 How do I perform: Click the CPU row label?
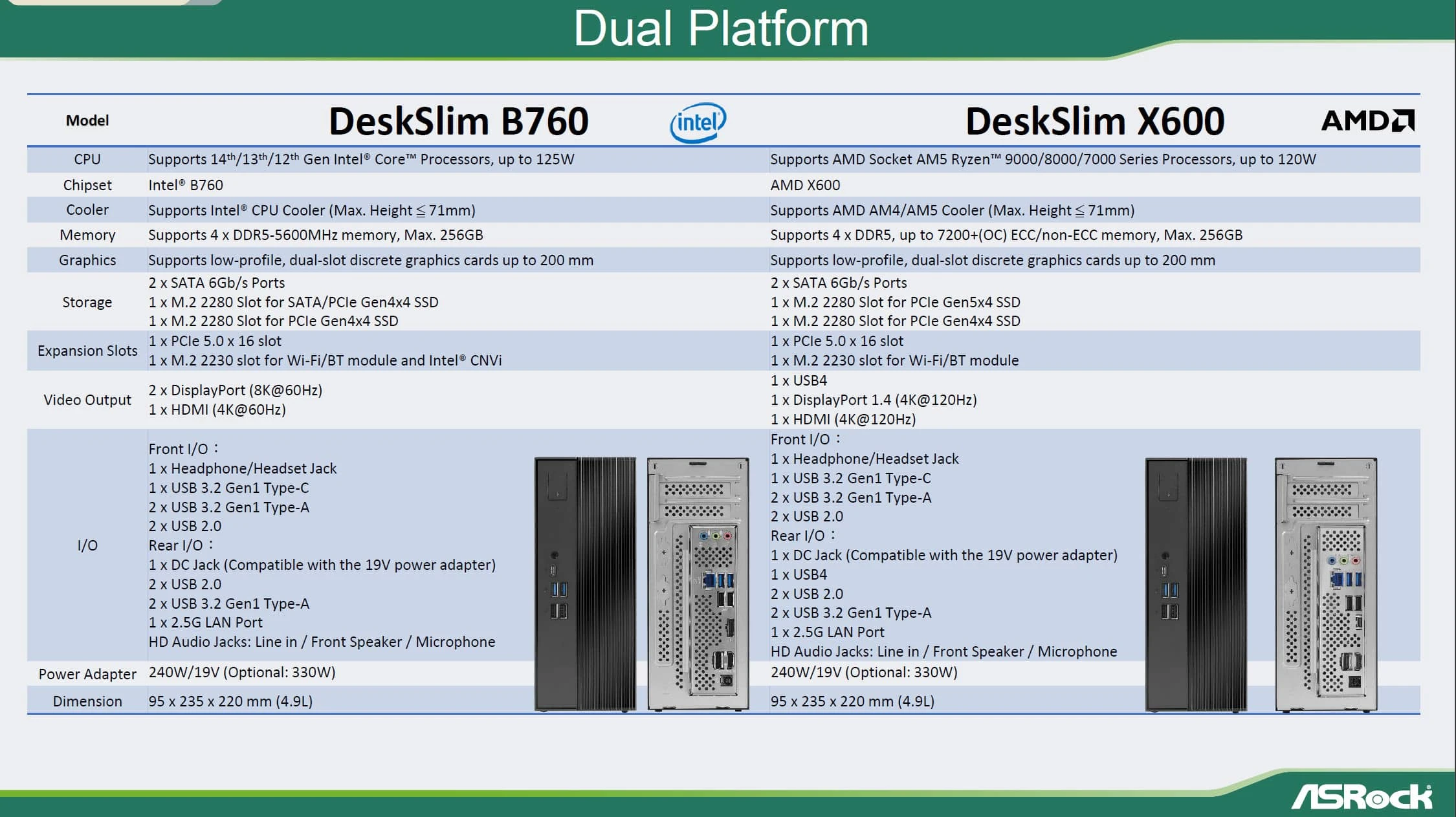(x=87, y=159)
